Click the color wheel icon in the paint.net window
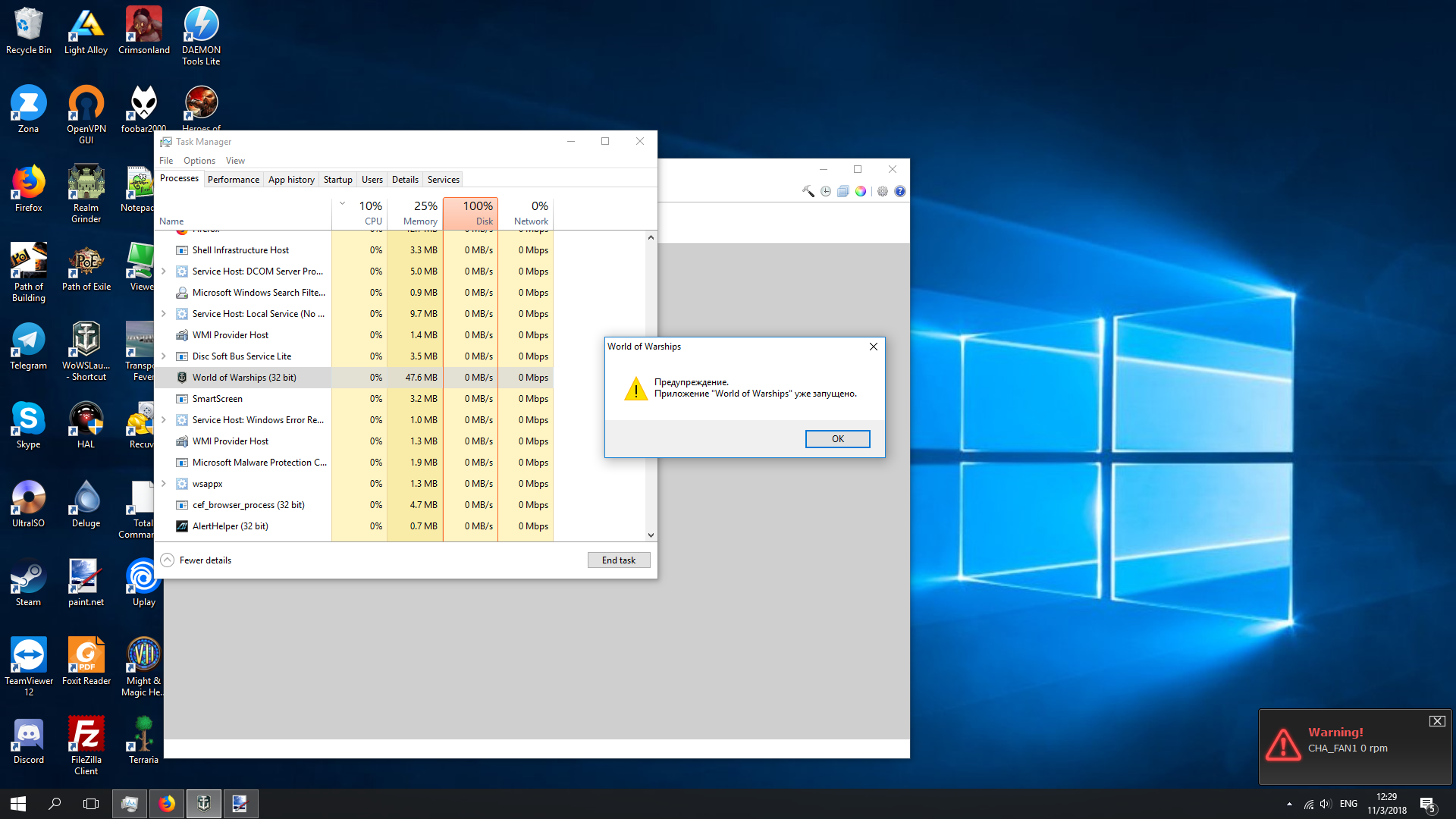 point(861,191)
